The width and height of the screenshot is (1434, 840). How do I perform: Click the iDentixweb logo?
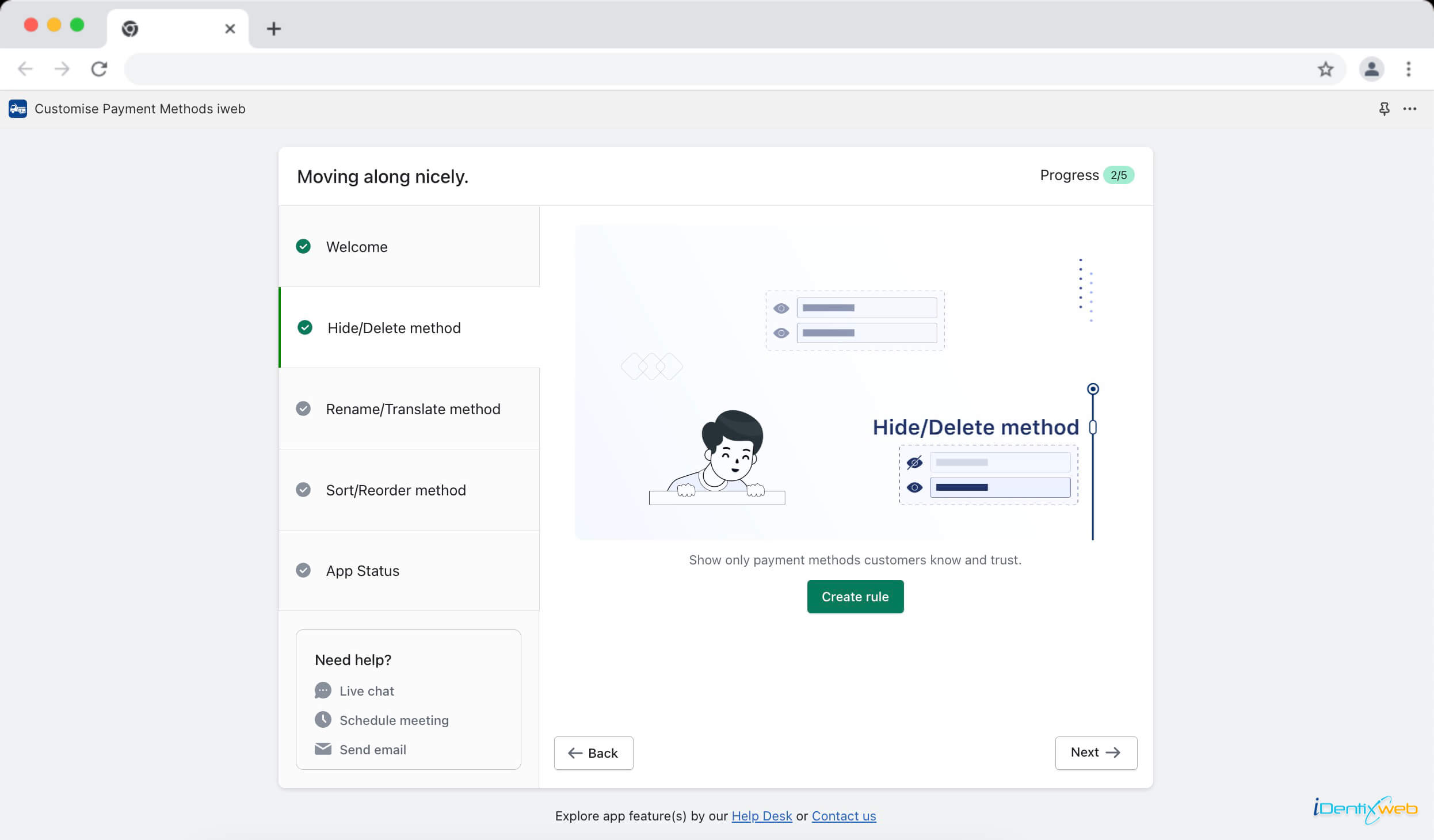[x=1365, y=810]
